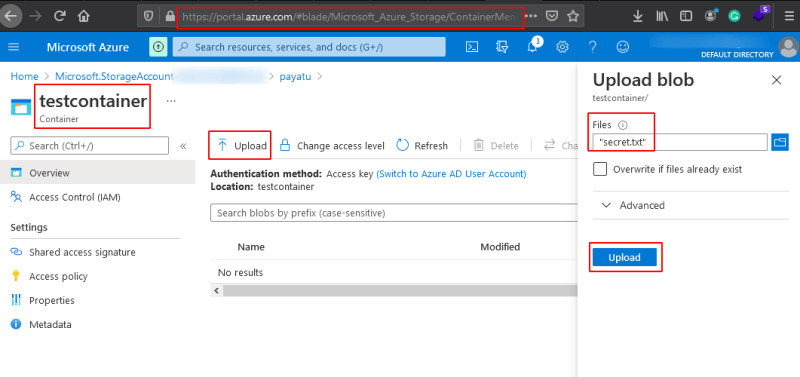Focus the left menu Search (Ctrl+/) box
The image size is (800, 377).
(x=90, y=146)
